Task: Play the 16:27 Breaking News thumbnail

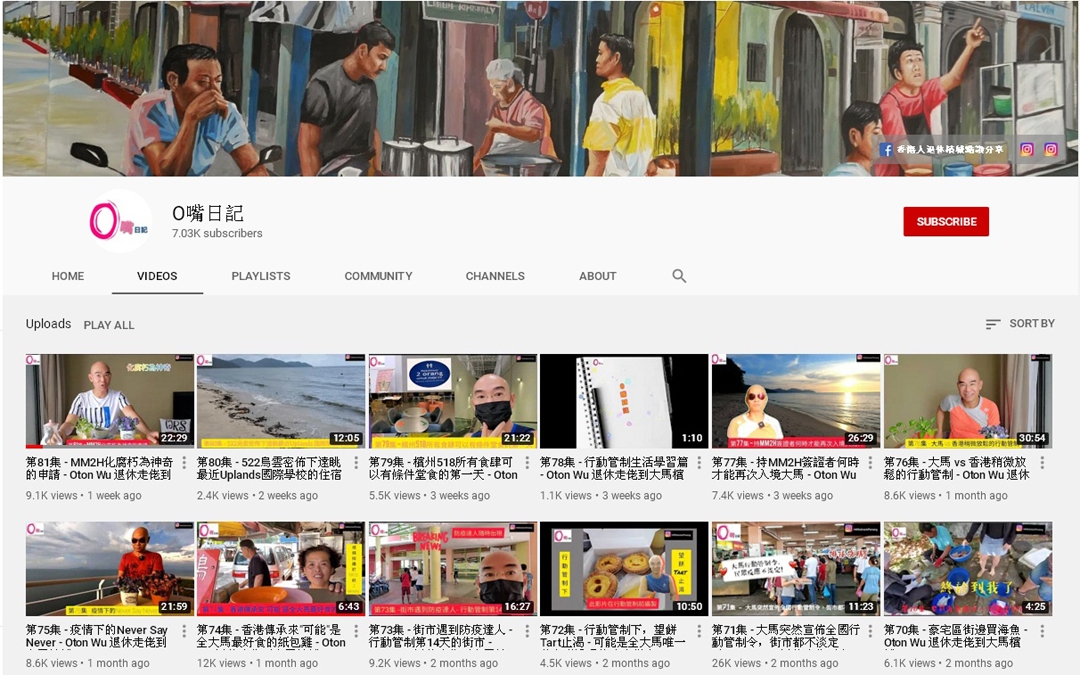Action: pos(453,569)
